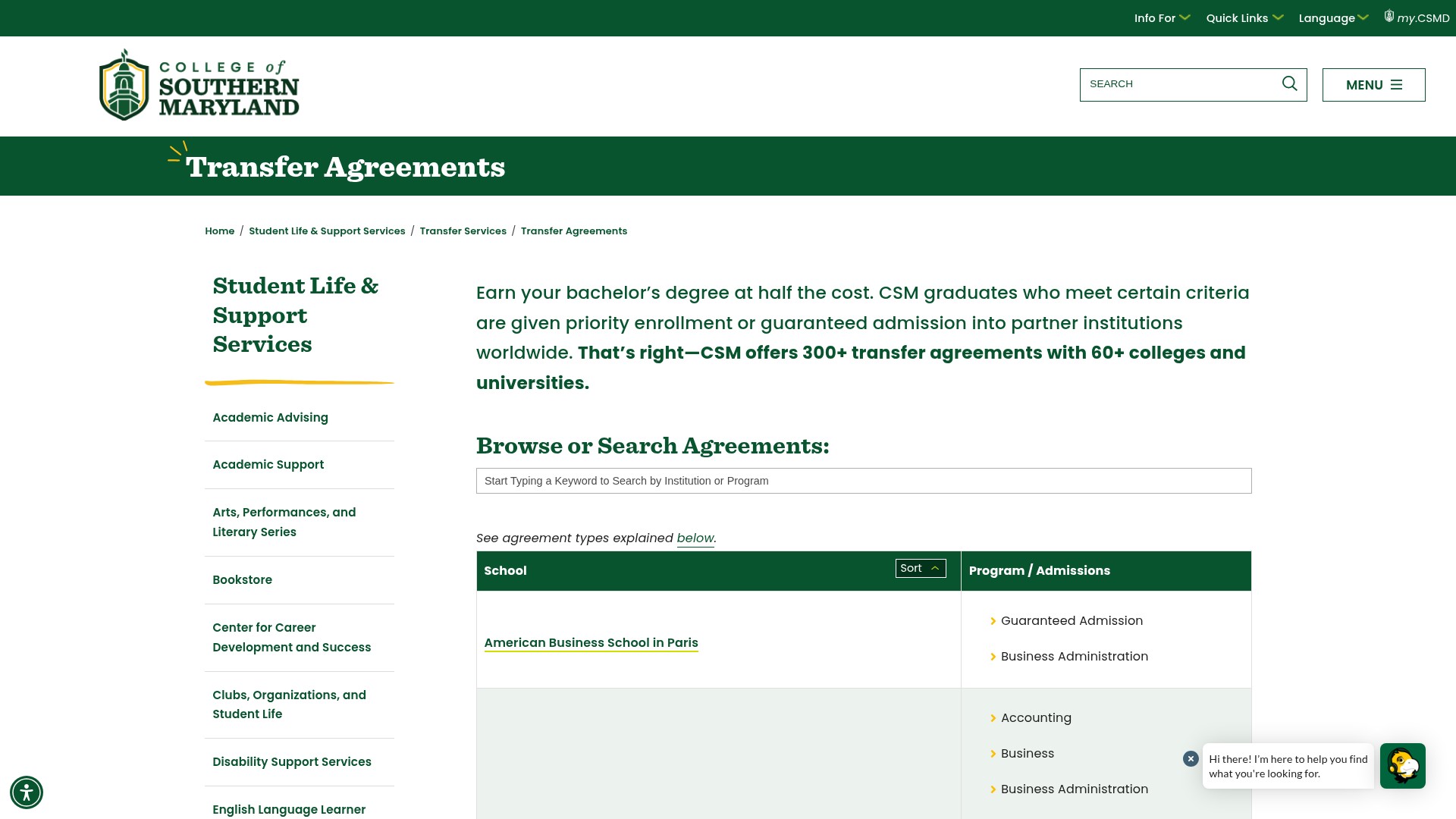This screenshot has height=819, width=1456.
Task: Open the accessibility widget icon
Action: (x=27, y=792)
